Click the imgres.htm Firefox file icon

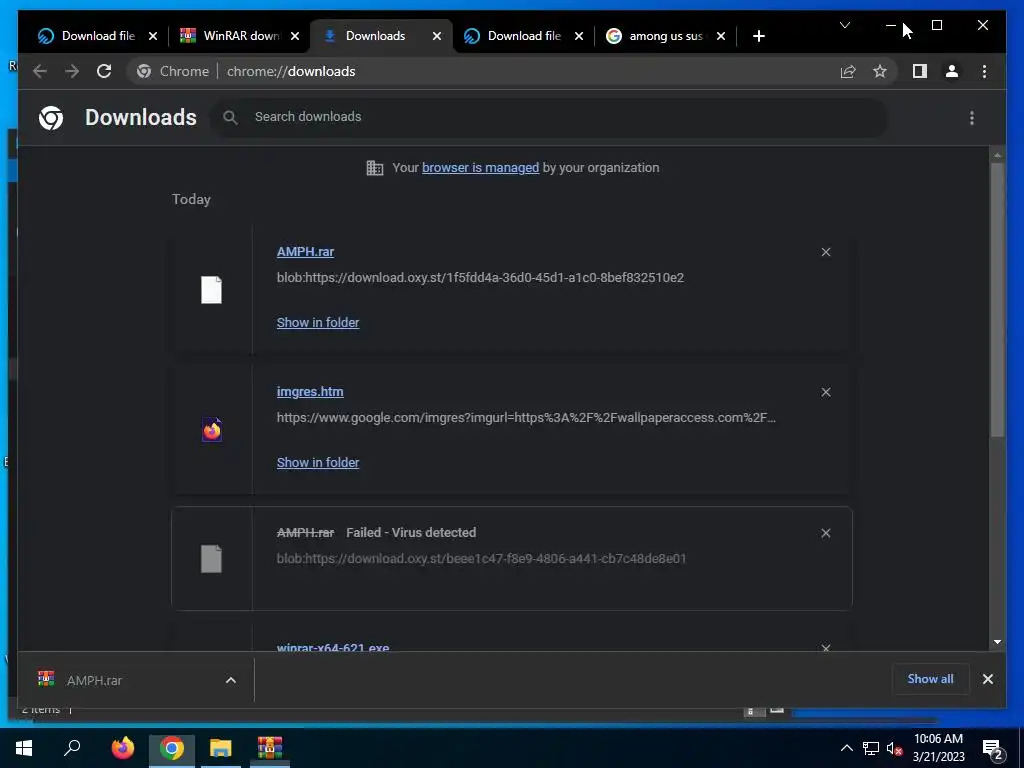[x=211, y=430]
